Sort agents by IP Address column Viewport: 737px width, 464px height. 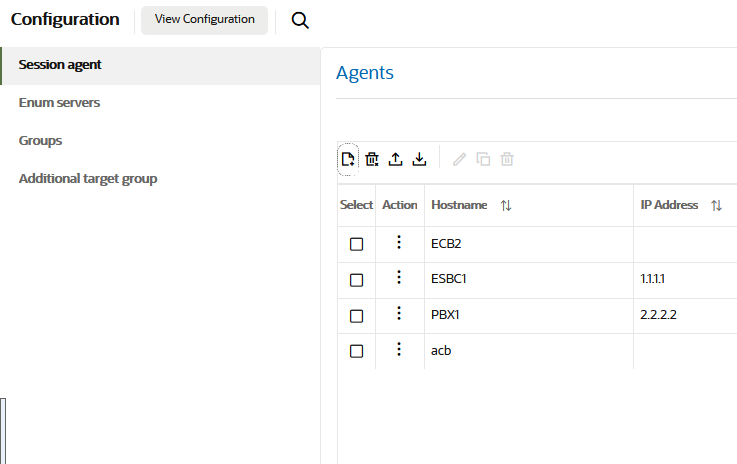point(716,205)
